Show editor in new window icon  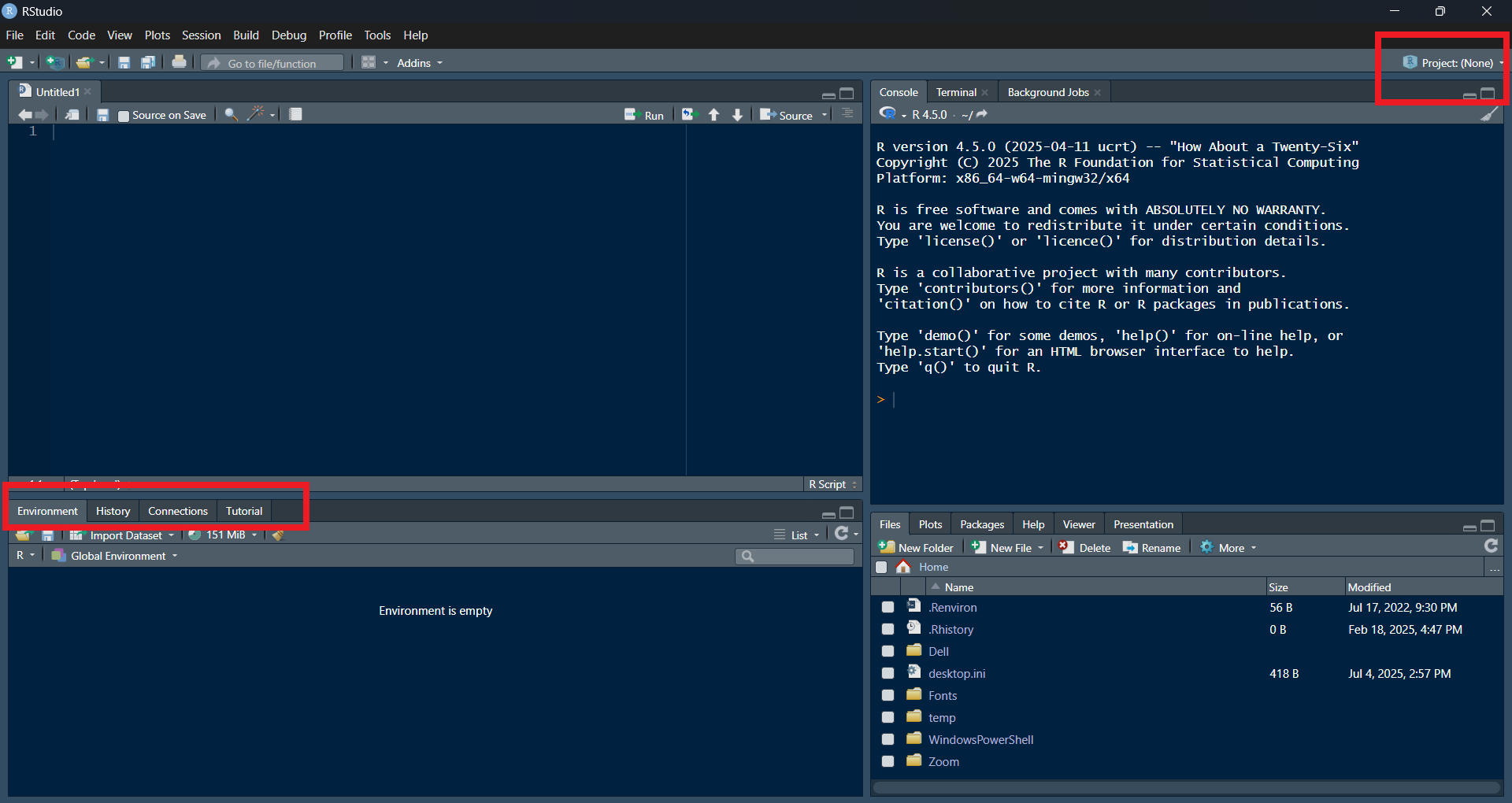72,115
